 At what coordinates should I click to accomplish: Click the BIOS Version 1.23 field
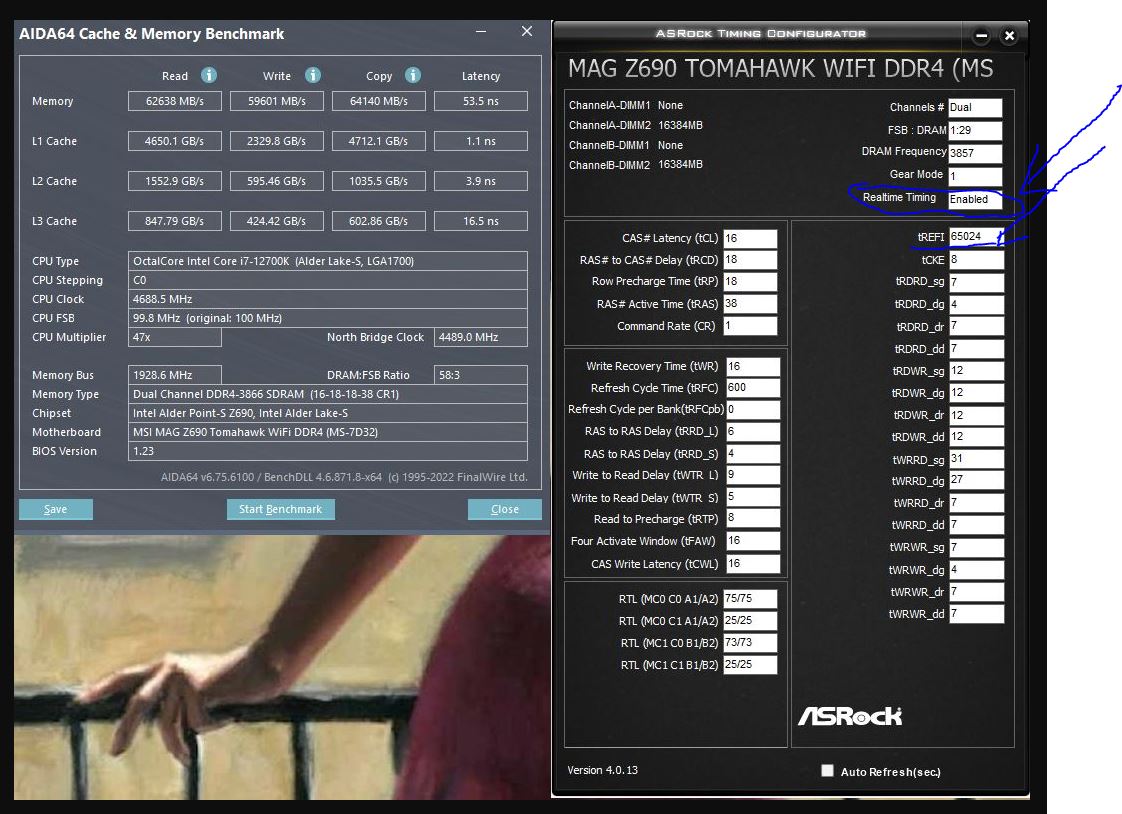coord(328,451)
